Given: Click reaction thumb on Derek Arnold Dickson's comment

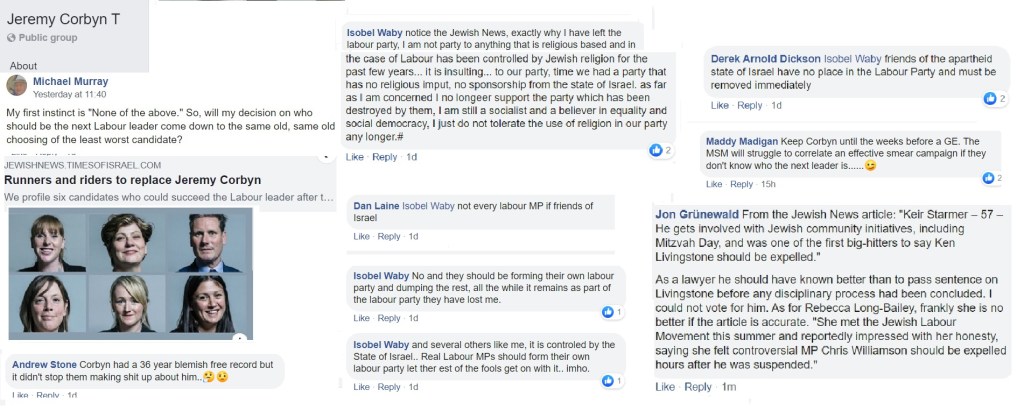Looking at the screenshot, I should pyautogui.click(x=990, y=98).
